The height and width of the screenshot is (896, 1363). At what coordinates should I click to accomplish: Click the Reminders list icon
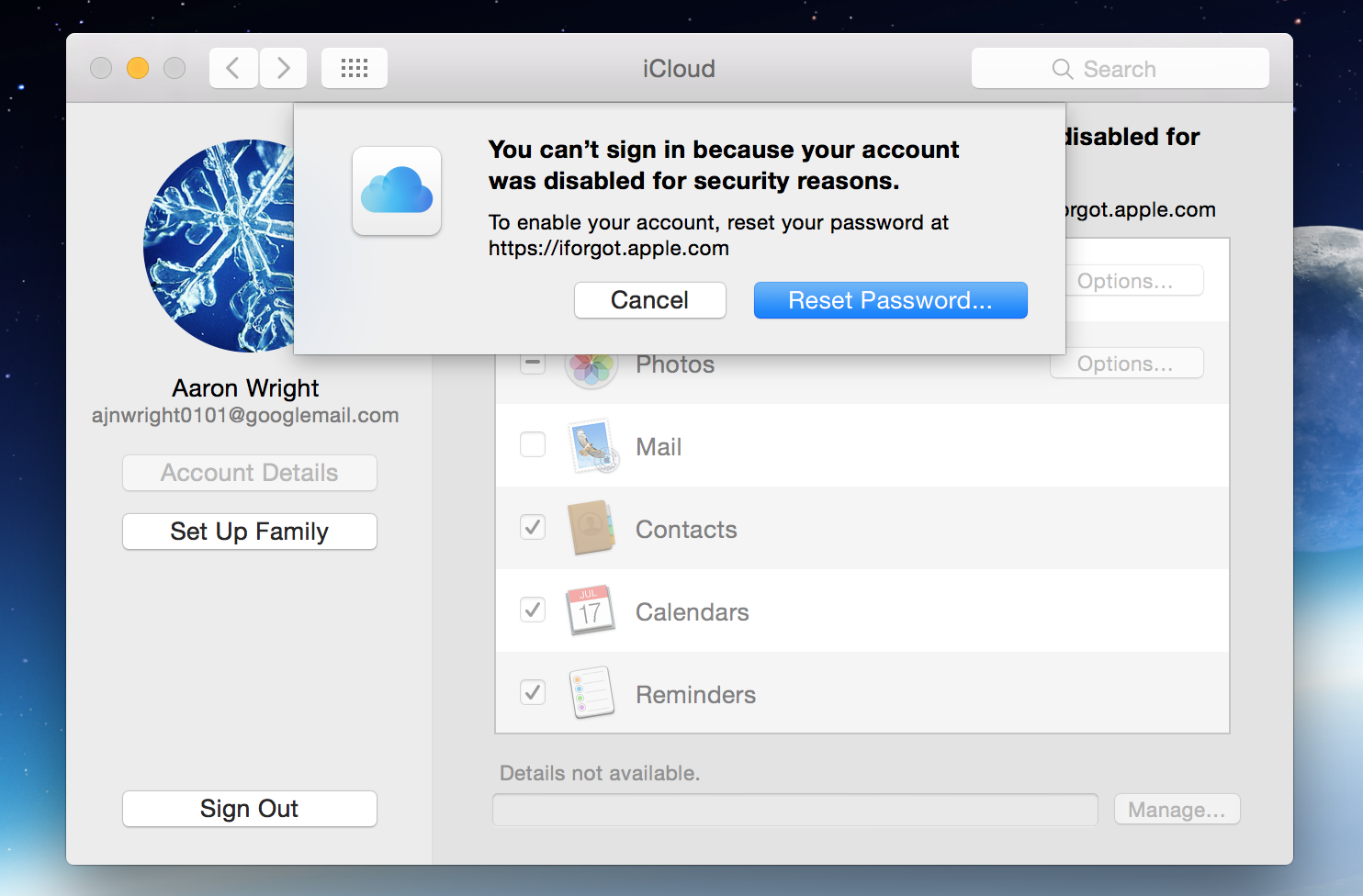point(591,692)
